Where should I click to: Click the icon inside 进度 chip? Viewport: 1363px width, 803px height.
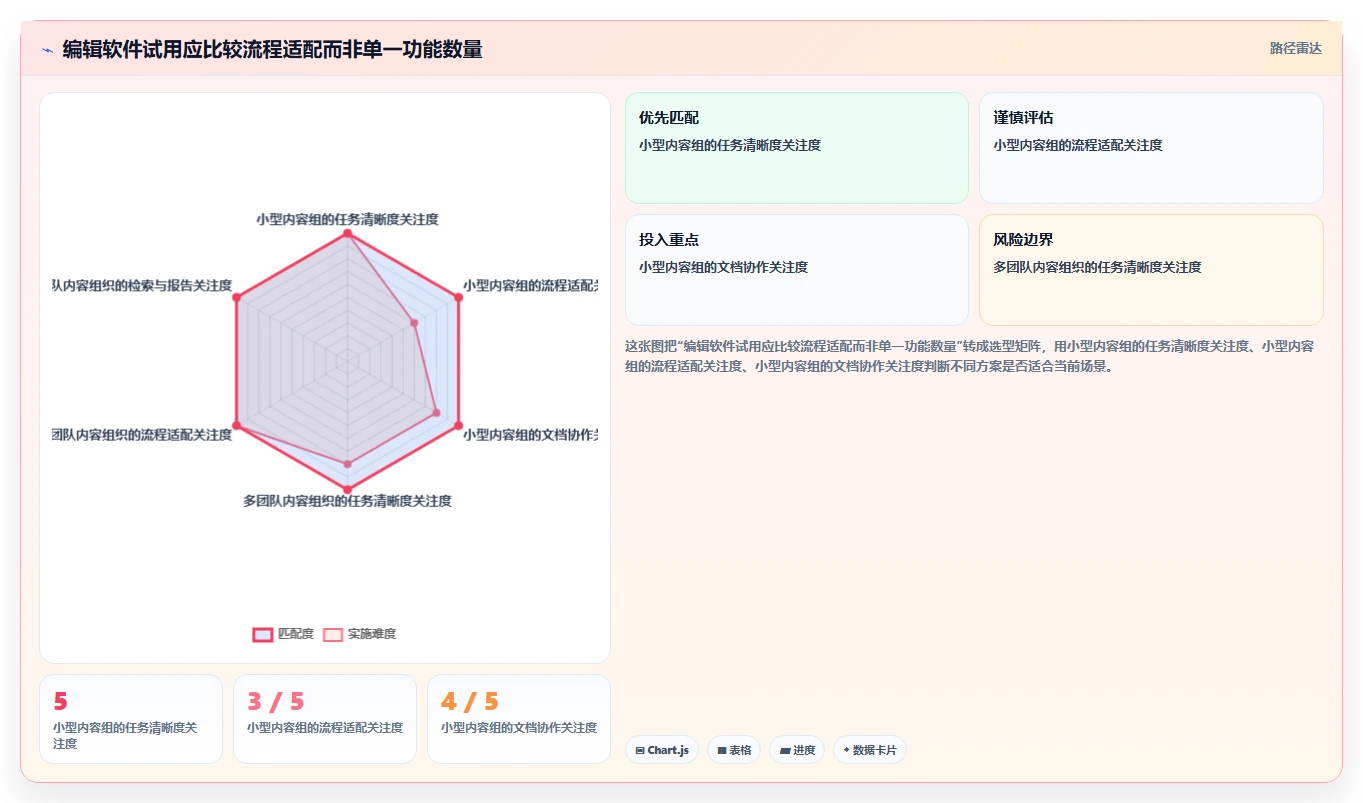point(785,750)
